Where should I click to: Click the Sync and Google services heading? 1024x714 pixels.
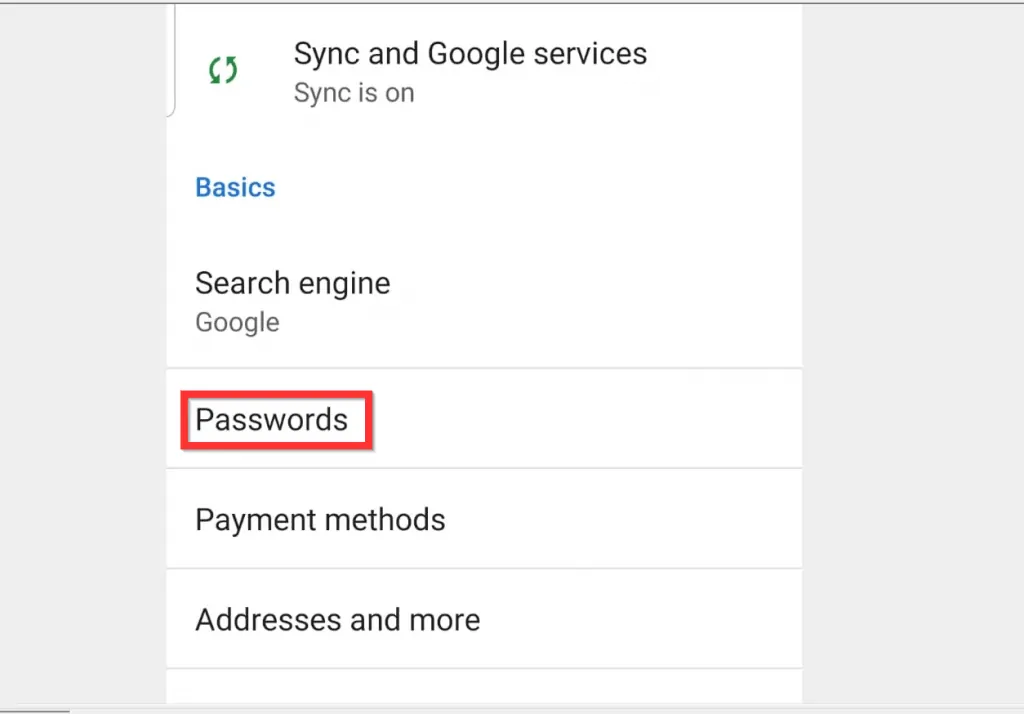470,55
